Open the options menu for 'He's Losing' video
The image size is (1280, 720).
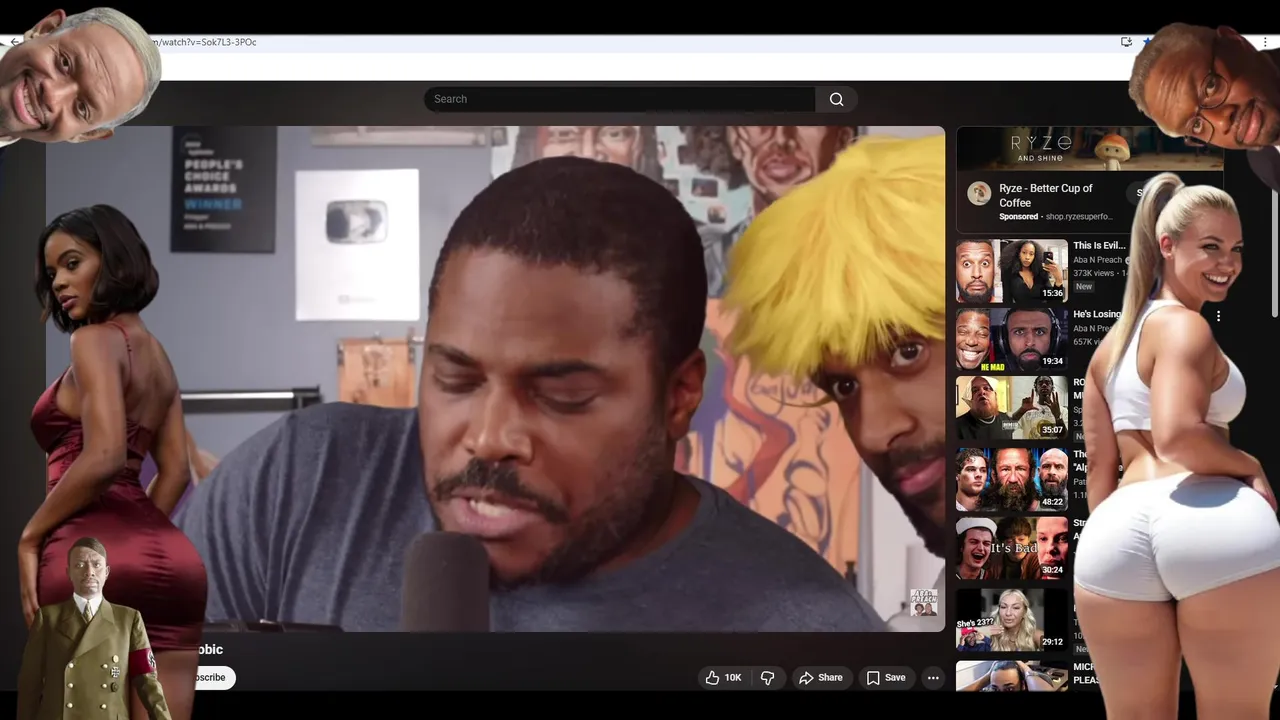[x=1218, y=316]
